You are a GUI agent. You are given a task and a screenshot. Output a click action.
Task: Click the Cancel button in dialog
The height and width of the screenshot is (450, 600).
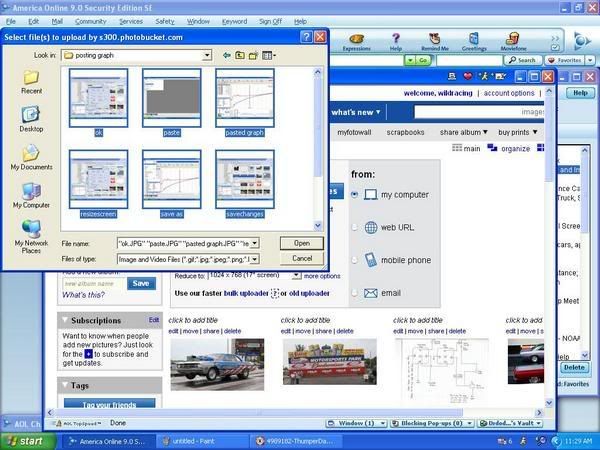click(302, 259)
